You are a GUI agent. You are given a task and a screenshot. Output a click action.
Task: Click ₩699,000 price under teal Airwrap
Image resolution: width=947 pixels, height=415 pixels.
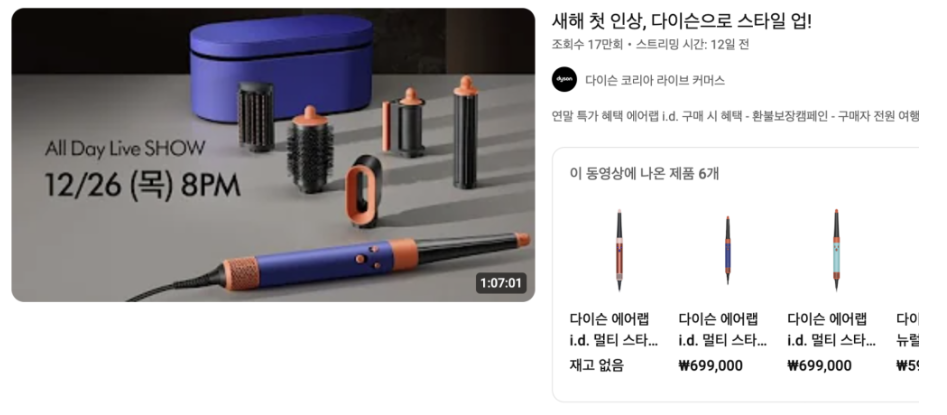point(820,365)
